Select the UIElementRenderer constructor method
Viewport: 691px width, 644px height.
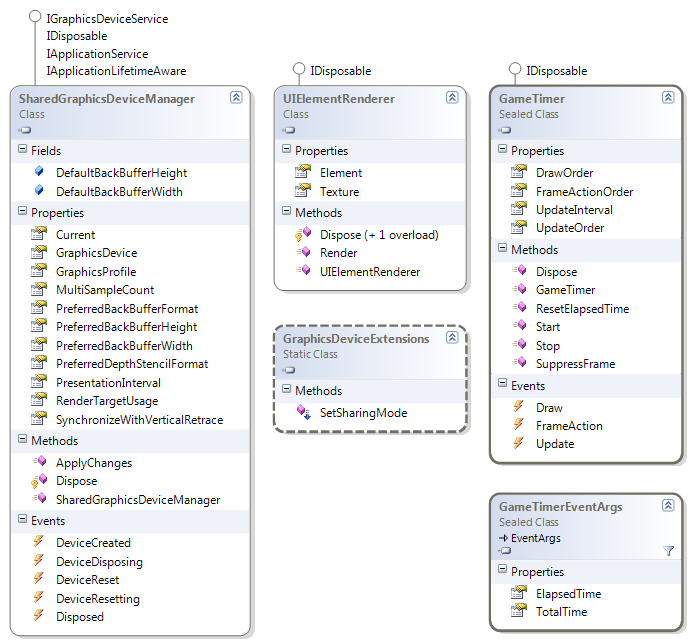pos(370,272)
